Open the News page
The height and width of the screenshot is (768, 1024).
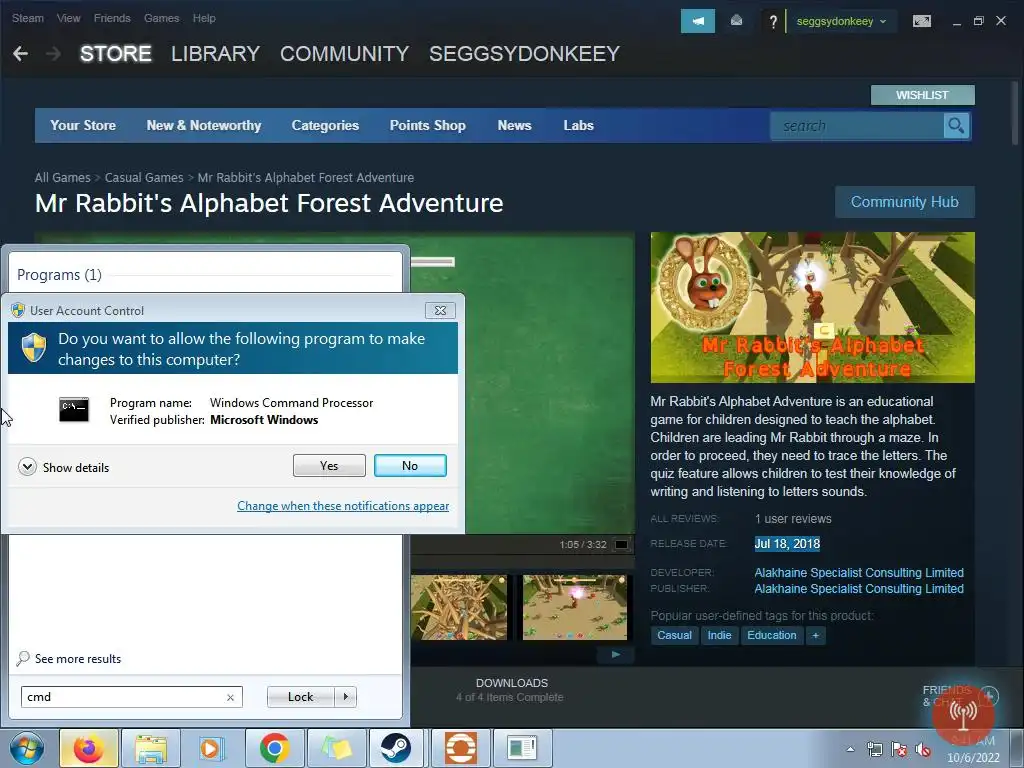pos(515,125)
